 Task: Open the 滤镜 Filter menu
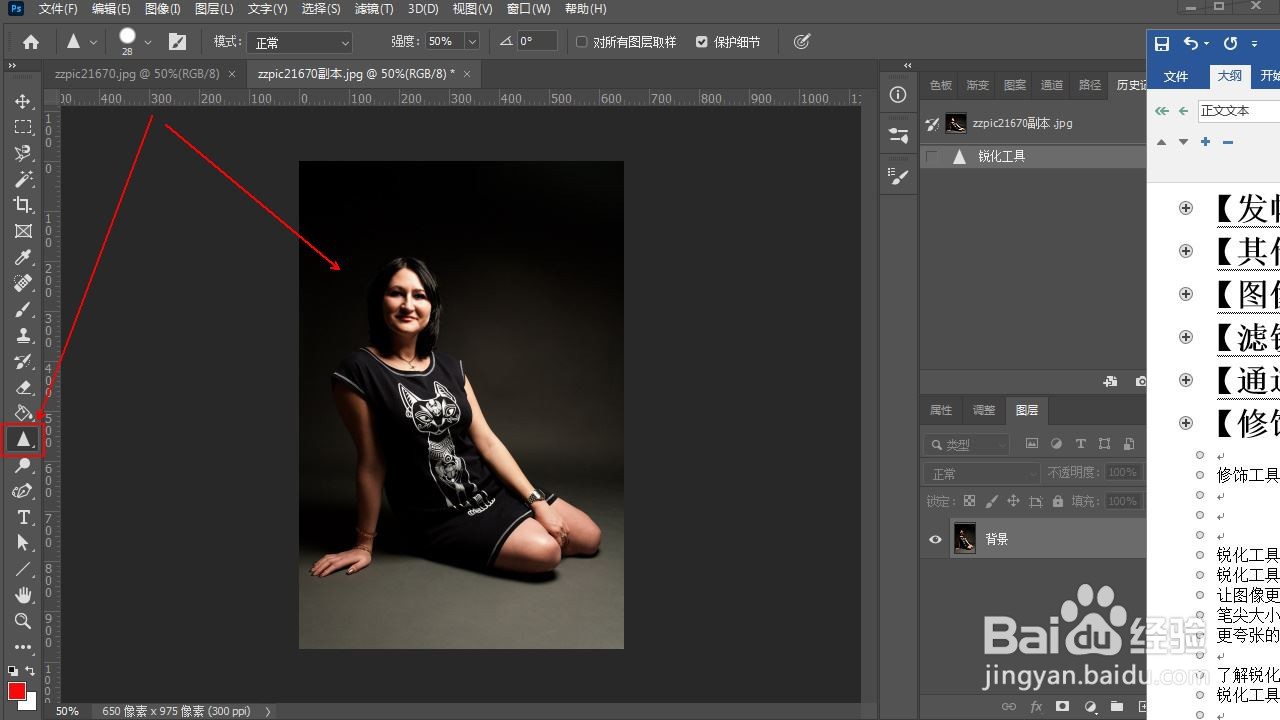374,8
